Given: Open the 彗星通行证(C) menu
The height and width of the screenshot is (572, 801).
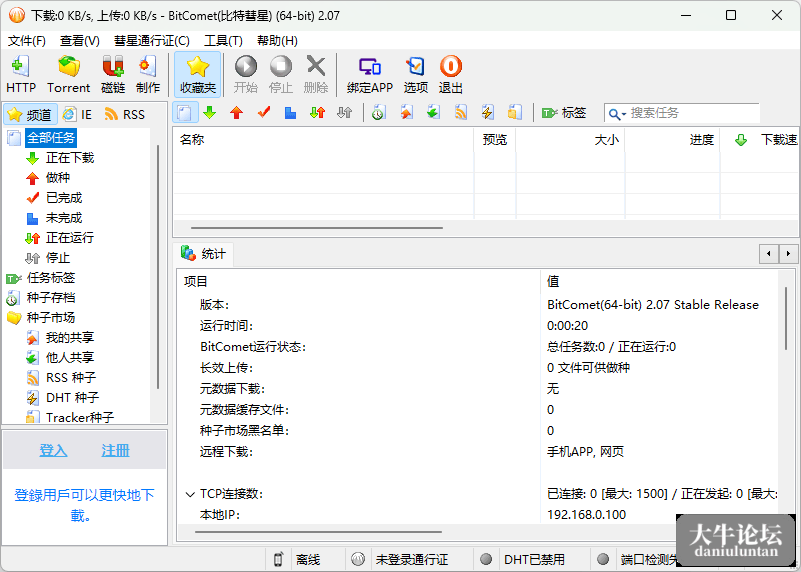Looking at the screenshot, I should coord(152,40).
